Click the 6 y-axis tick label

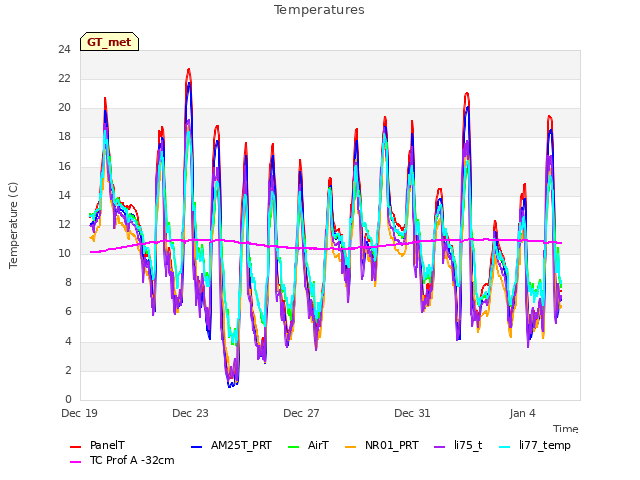[68, 312]
